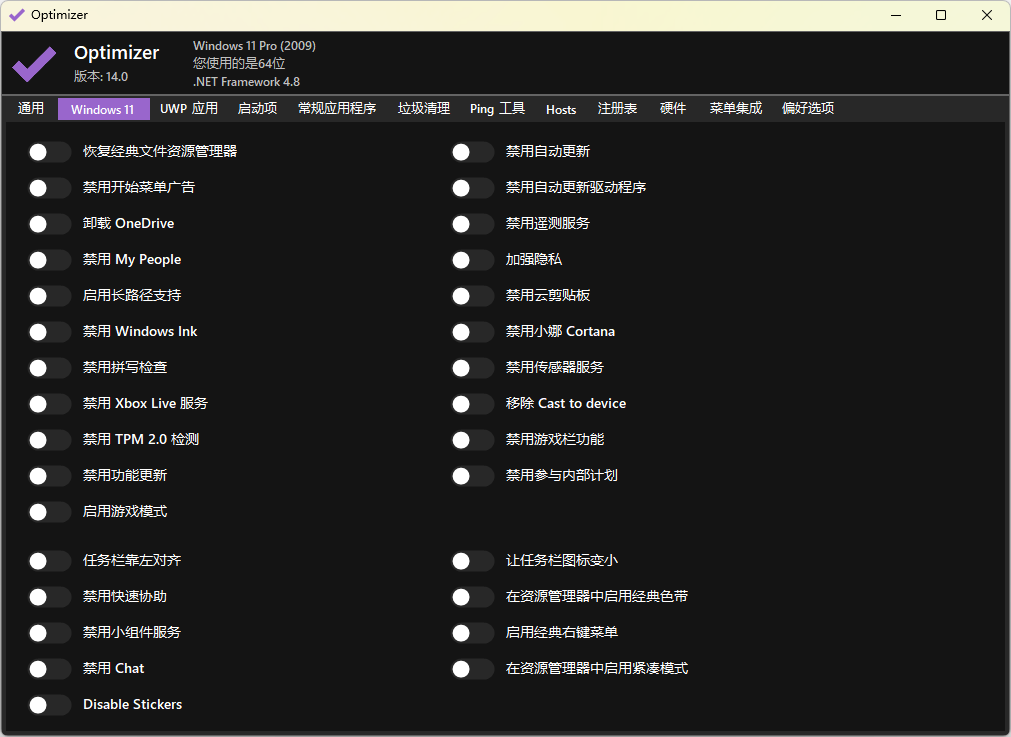Minimize the Optimizer window
The image size is (1011, 737).
point(896,15)
